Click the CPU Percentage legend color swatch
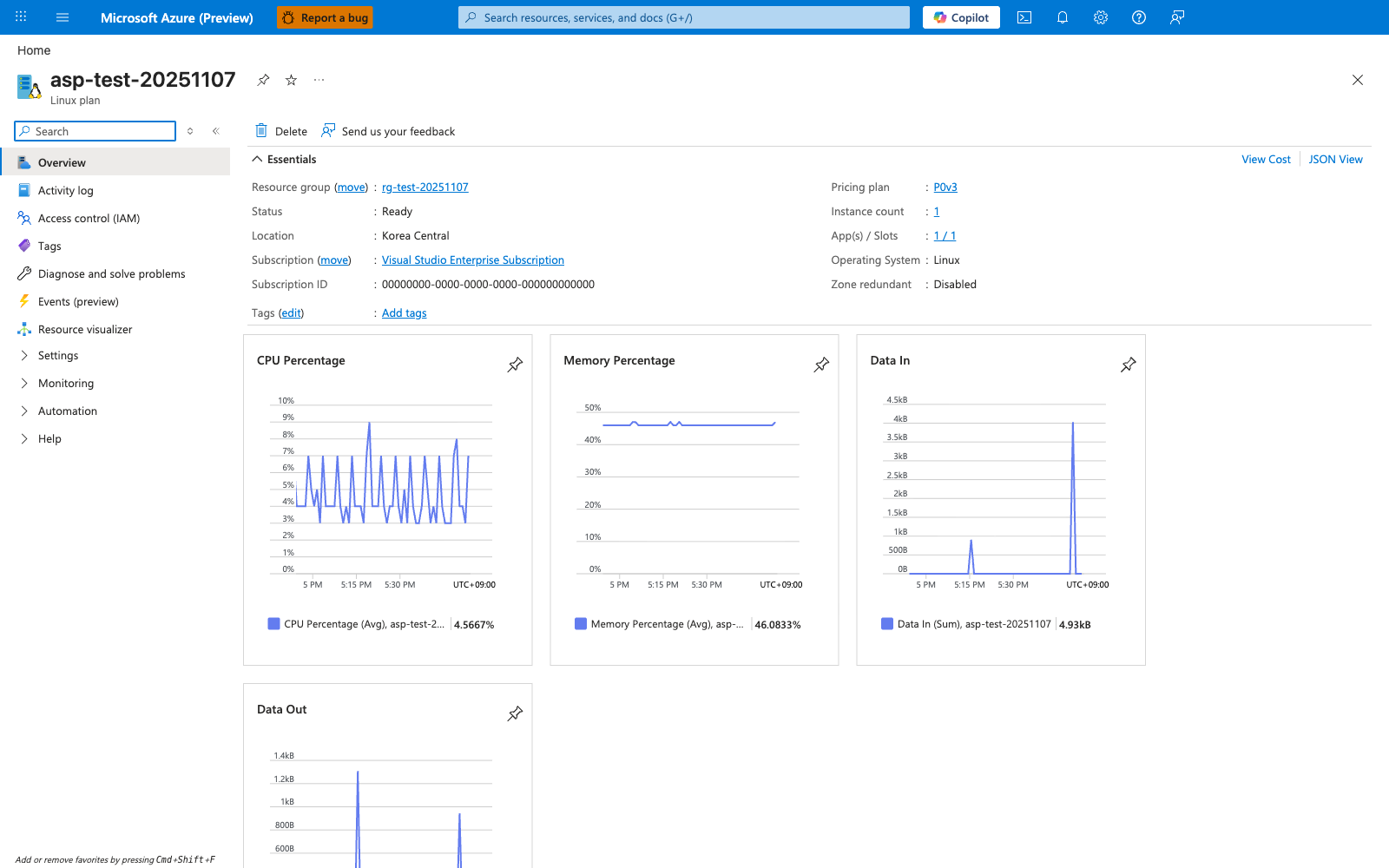The height and width of the screenshot is (868, 1389). coord(273,623)
